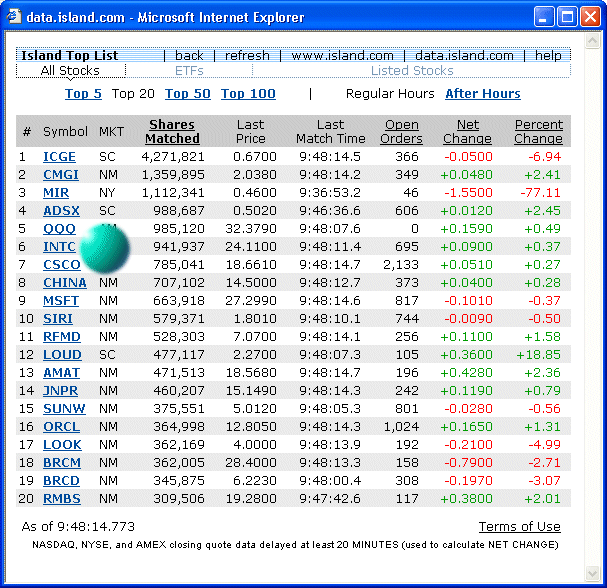The image size is (607, 588).
Task: Switch to the ETFs tab
Action: coord(189,70)
